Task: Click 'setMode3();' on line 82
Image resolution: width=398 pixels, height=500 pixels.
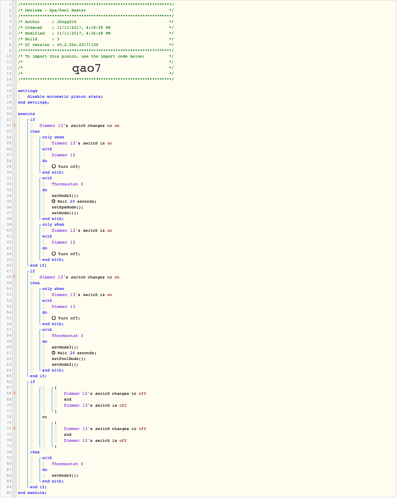Action: (x=65, y=476)
